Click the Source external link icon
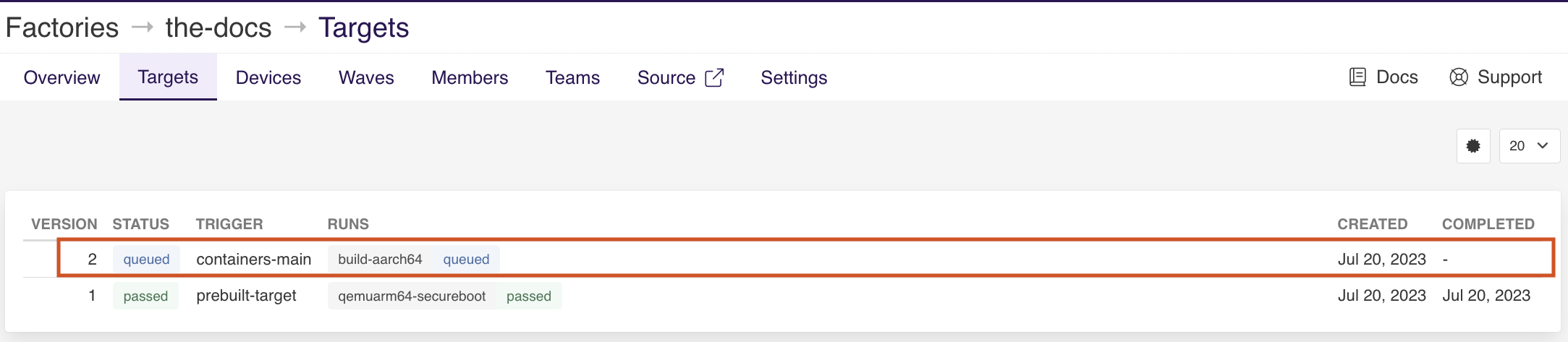1568x342 pixels. click(714, 77)
